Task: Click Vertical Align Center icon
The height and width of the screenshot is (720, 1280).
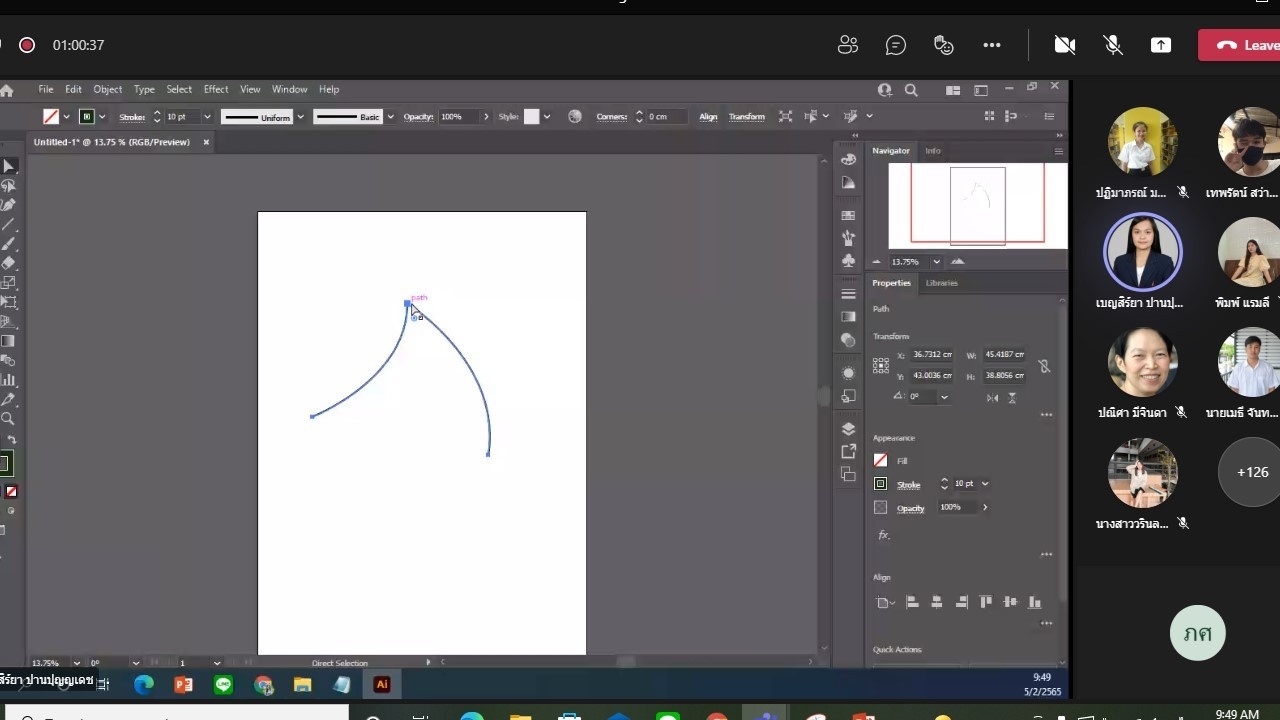Action: pos(1010,602)
